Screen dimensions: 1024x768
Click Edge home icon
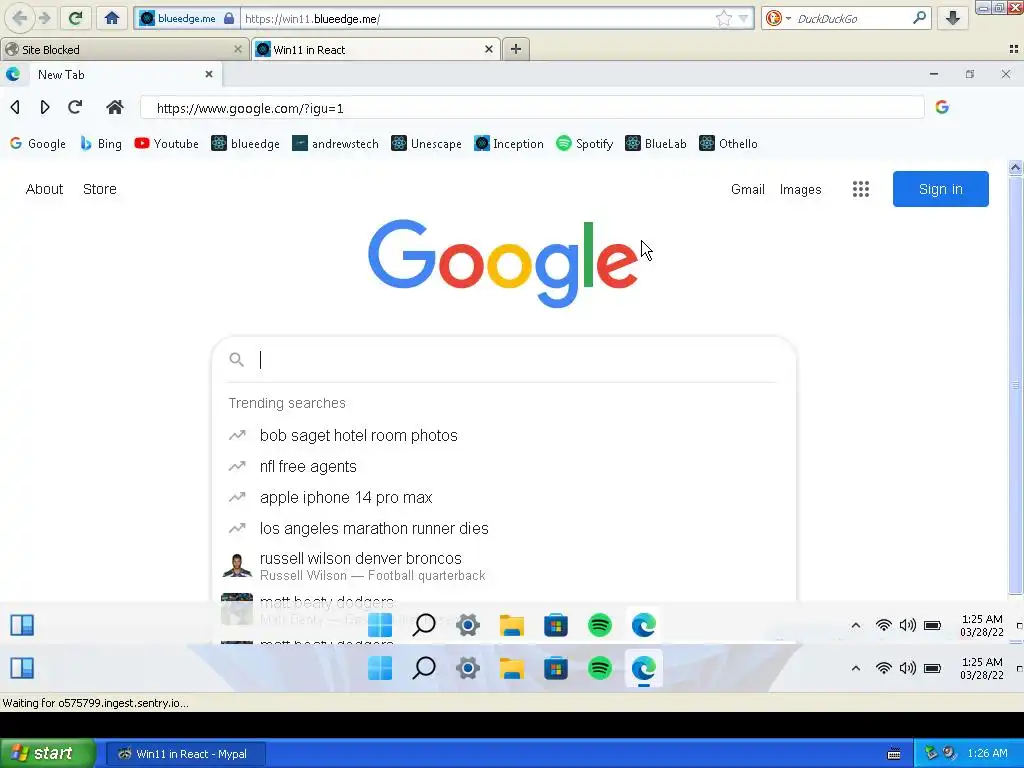pos(115,107)
